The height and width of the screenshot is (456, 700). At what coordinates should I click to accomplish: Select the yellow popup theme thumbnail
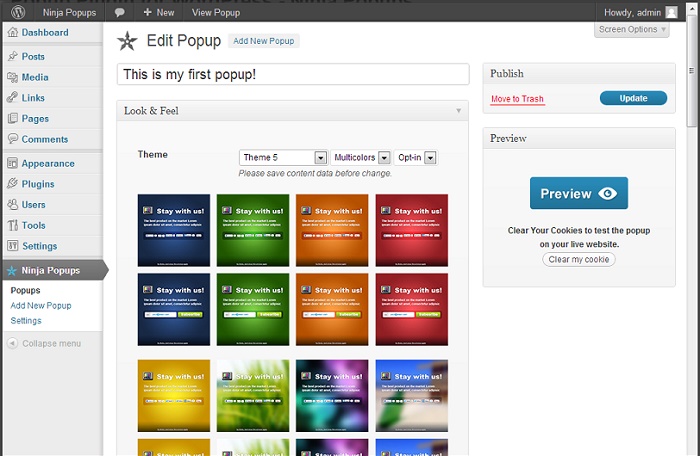pyautogui.click(x=173, y=395)
